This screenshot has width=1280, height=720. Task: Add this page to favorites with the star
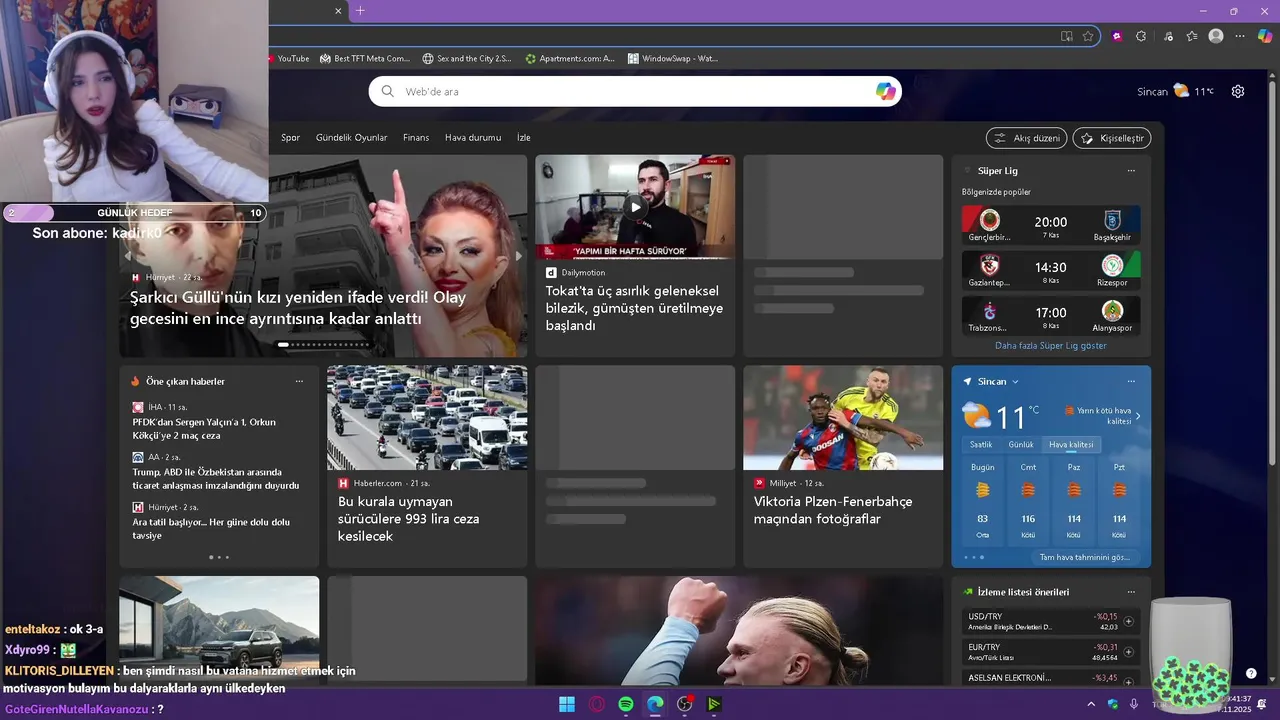click(1088, 36)
